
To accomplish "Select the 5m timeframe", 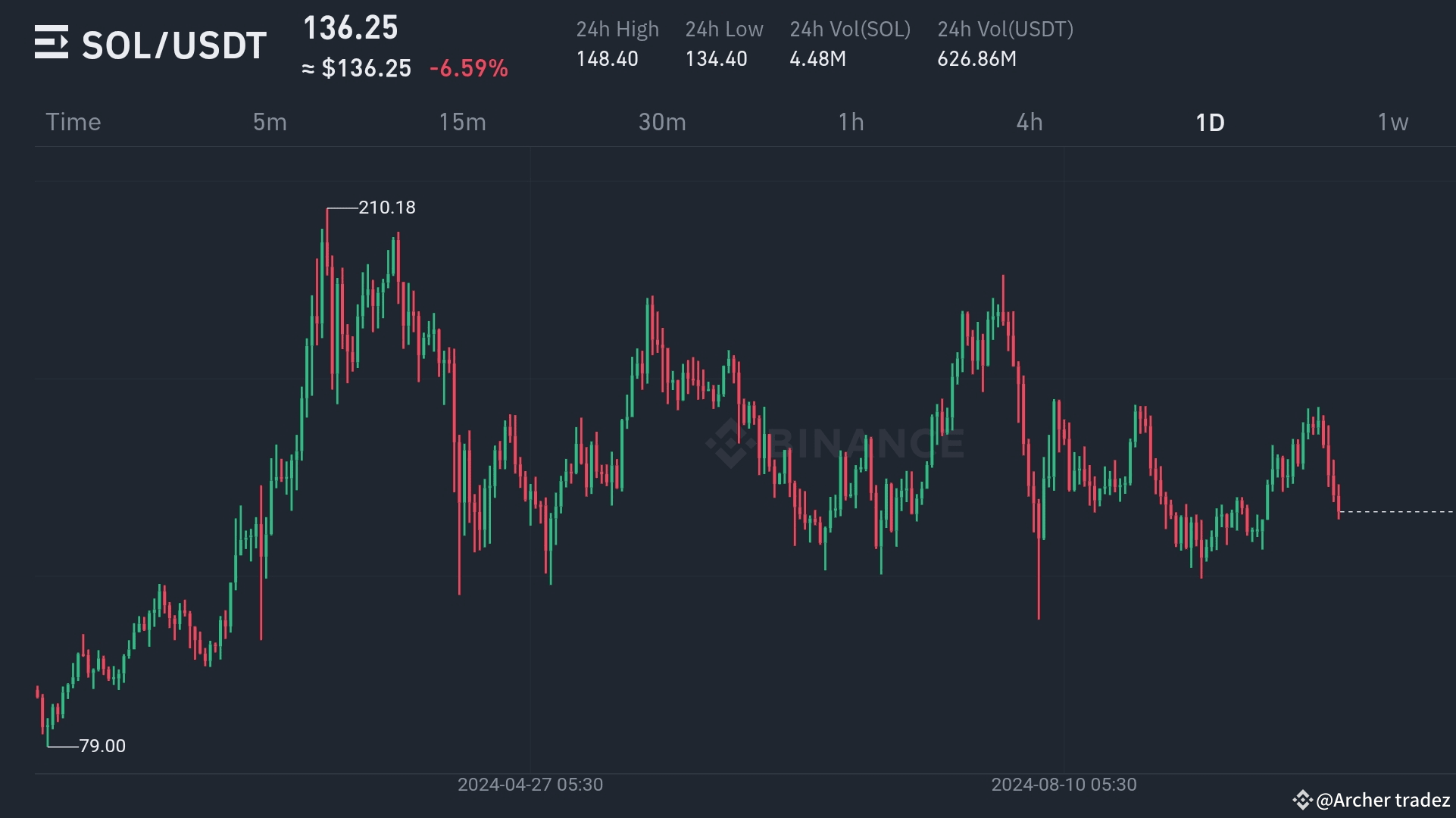I will point(270,122).
